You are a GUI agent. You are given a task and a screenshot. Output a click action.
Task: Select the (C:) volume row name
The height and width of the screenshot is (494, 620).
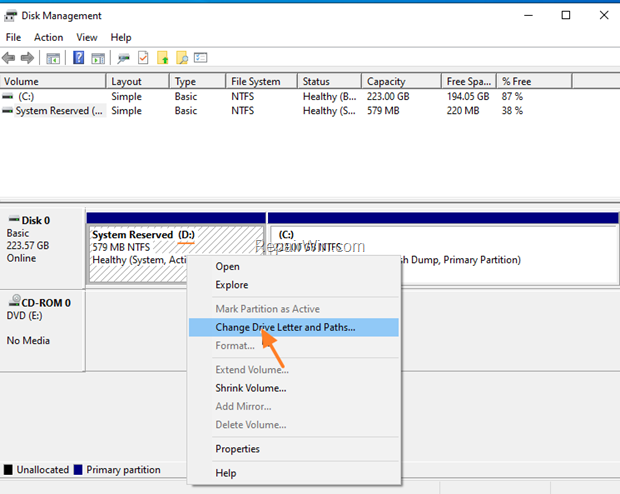coord(26,97)
